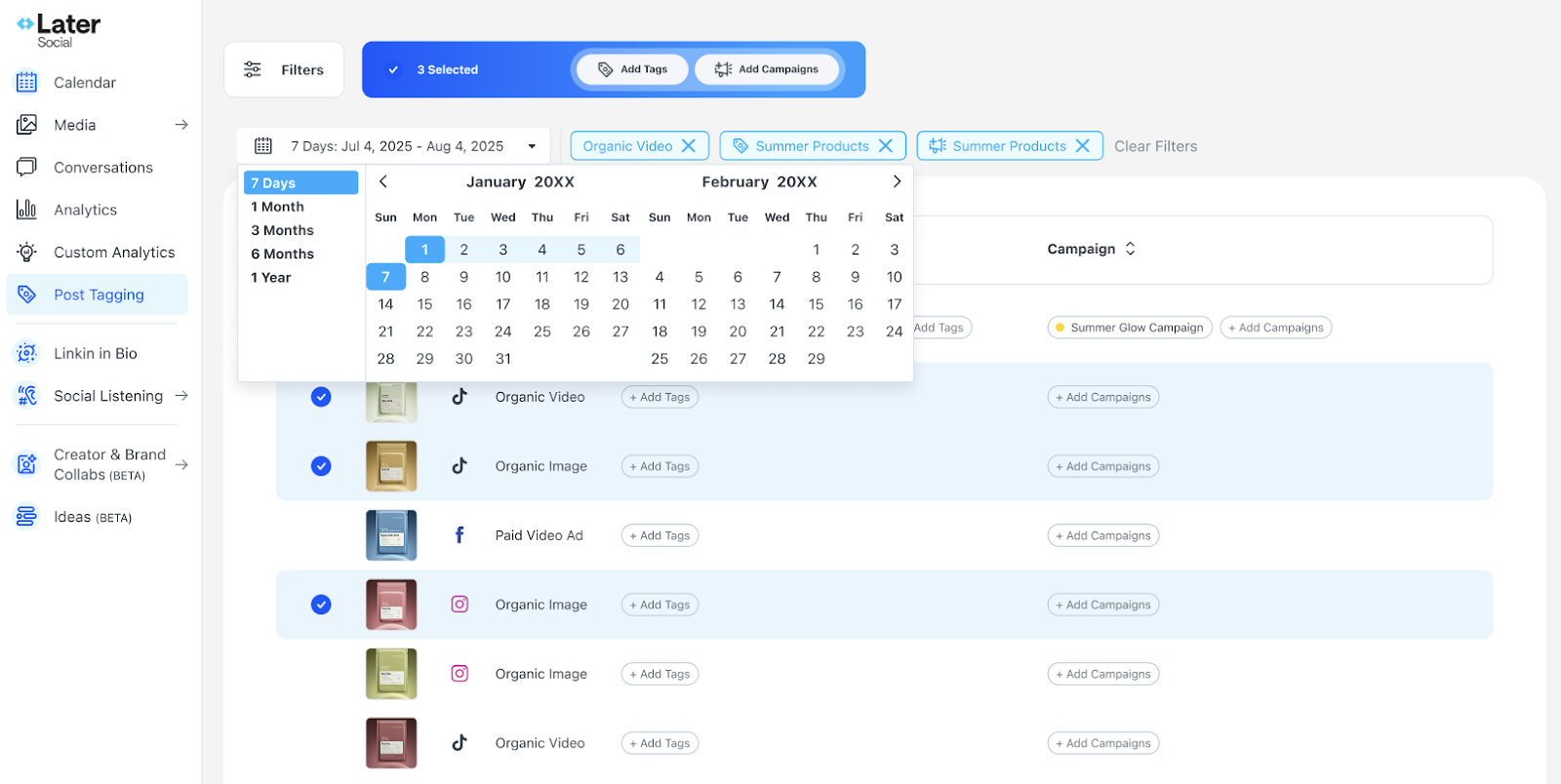Choose the 1 Year range option
The image size is (1561, 784).
tap(271, 278)
